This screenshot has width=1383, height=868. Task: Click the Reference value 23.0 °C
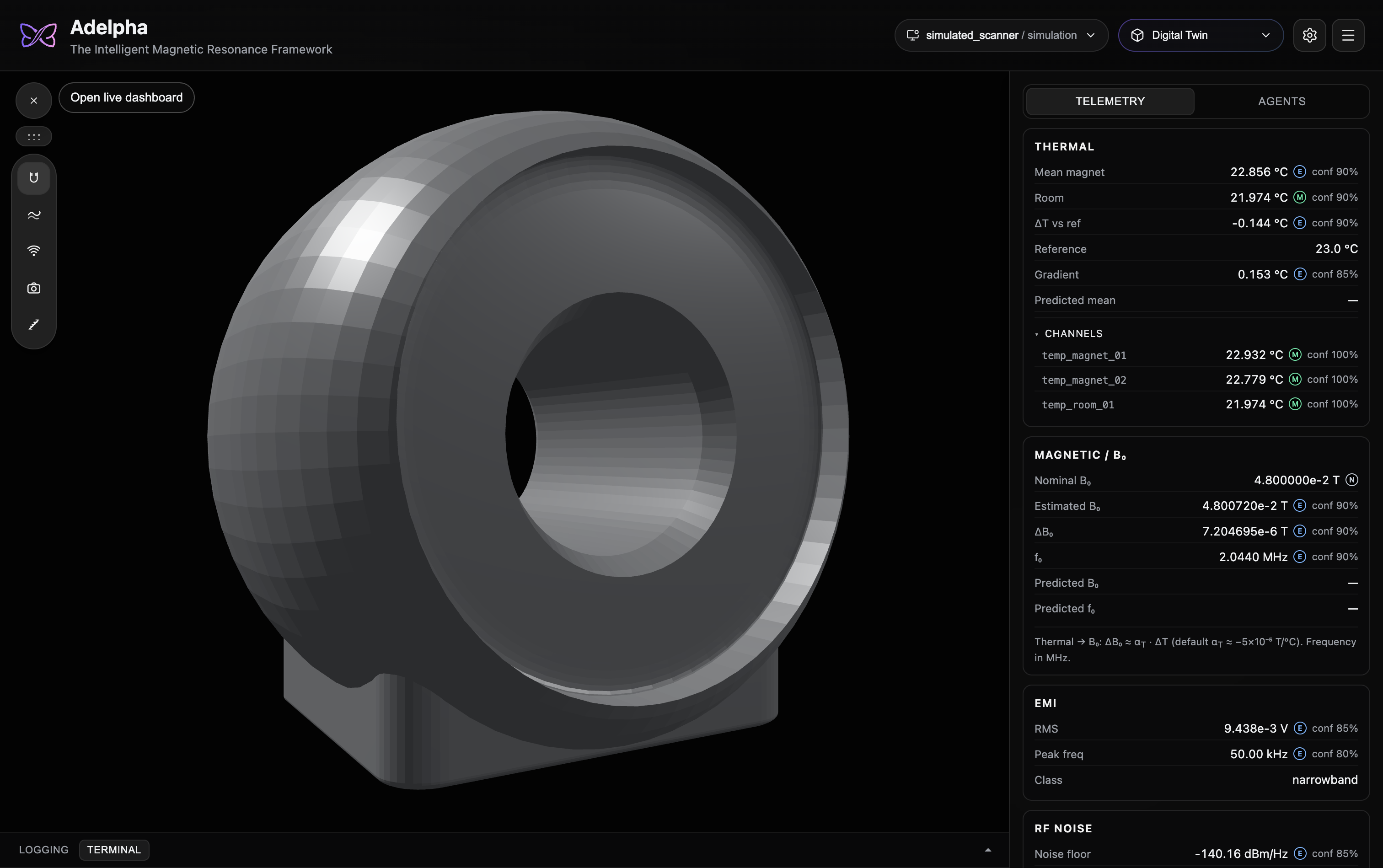tap(1336, 249)
